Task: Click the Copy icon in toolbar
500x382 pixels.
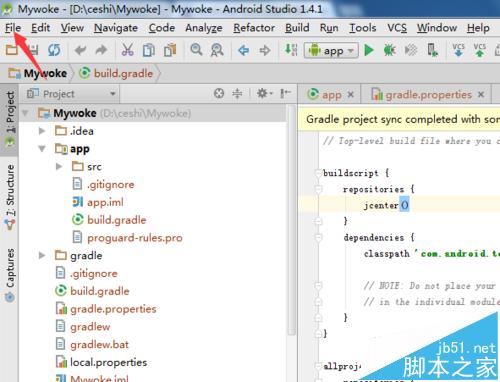Action: coord(149,50)
